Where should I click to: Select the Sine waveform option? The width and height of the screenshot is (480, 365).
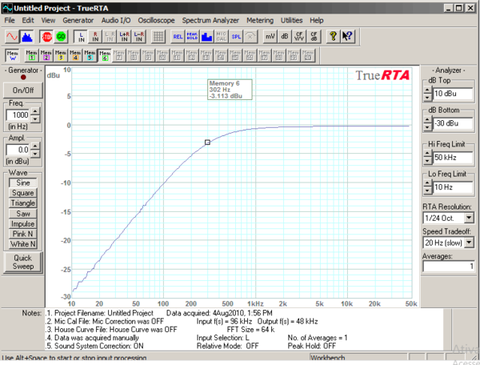coord(23,183)
